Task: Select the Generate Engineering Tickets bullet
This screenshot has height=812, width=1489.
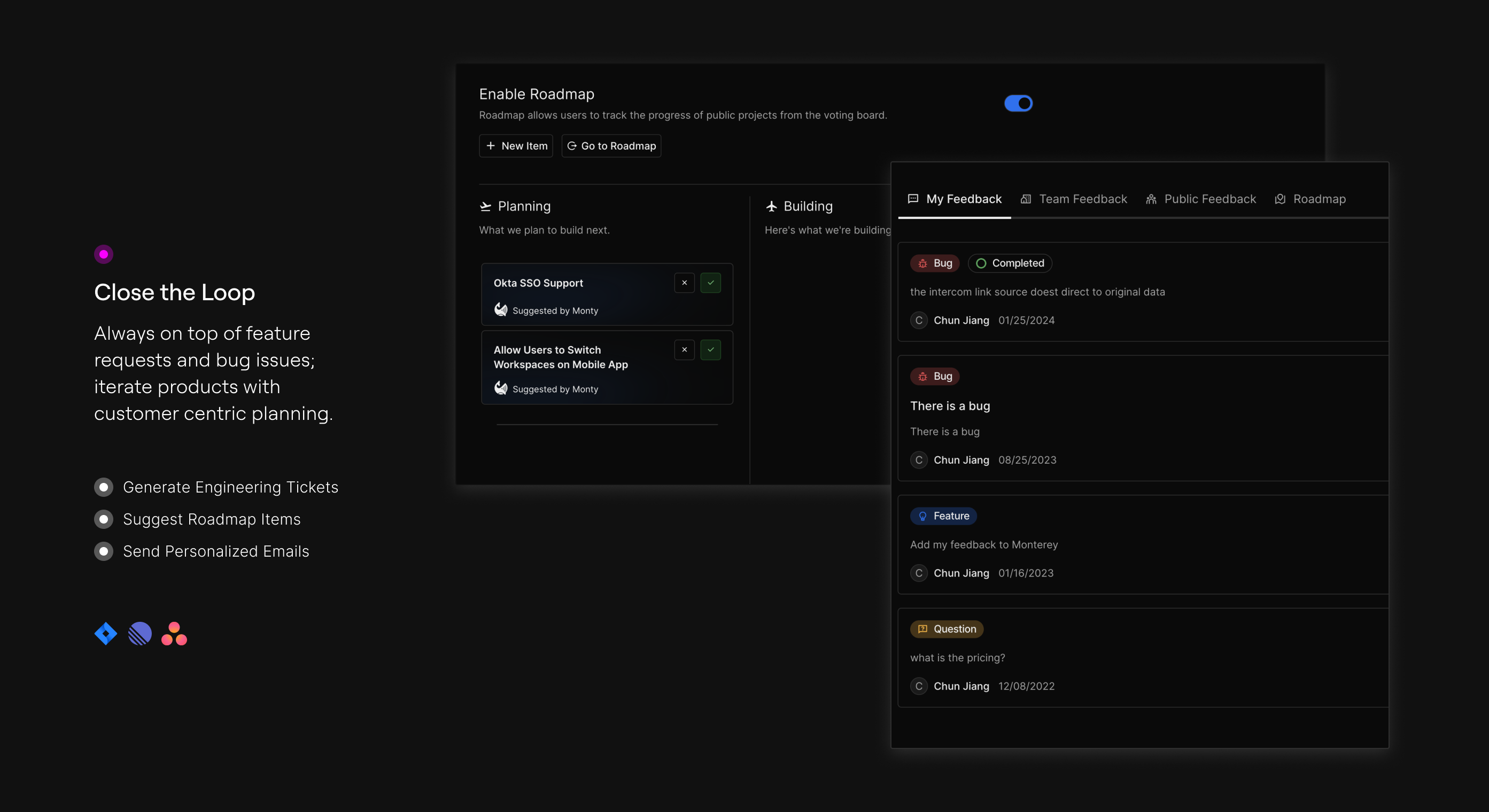Action: pyautogui.click(x=104, y=487)
